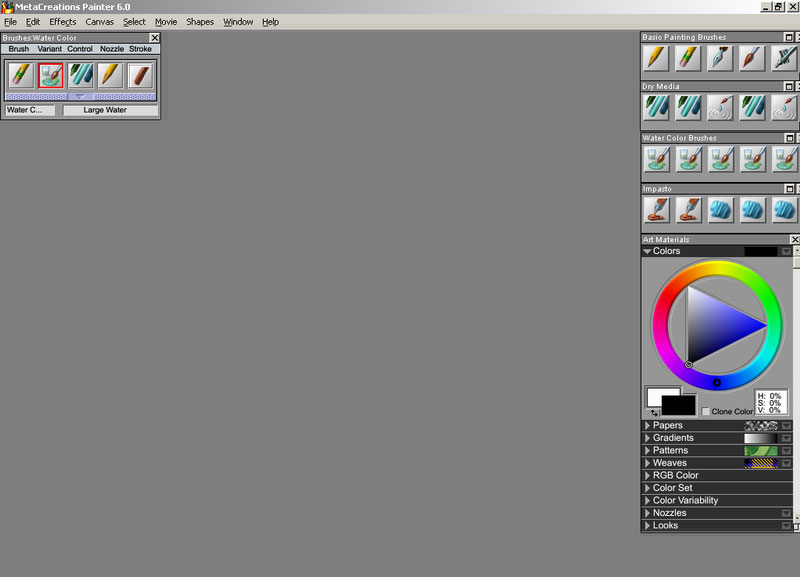Expand the RGB Color section
Viewport: 800px width, 577px height.
[x=647, y=475]
